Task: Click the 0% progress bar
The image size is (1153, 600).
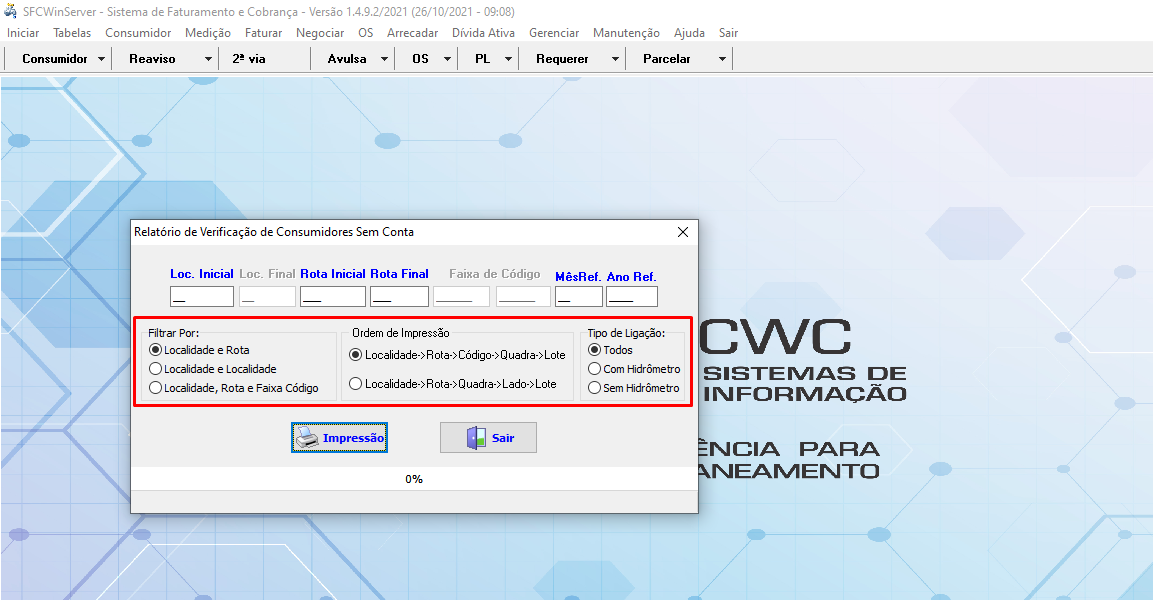Action: pos(414,479)
